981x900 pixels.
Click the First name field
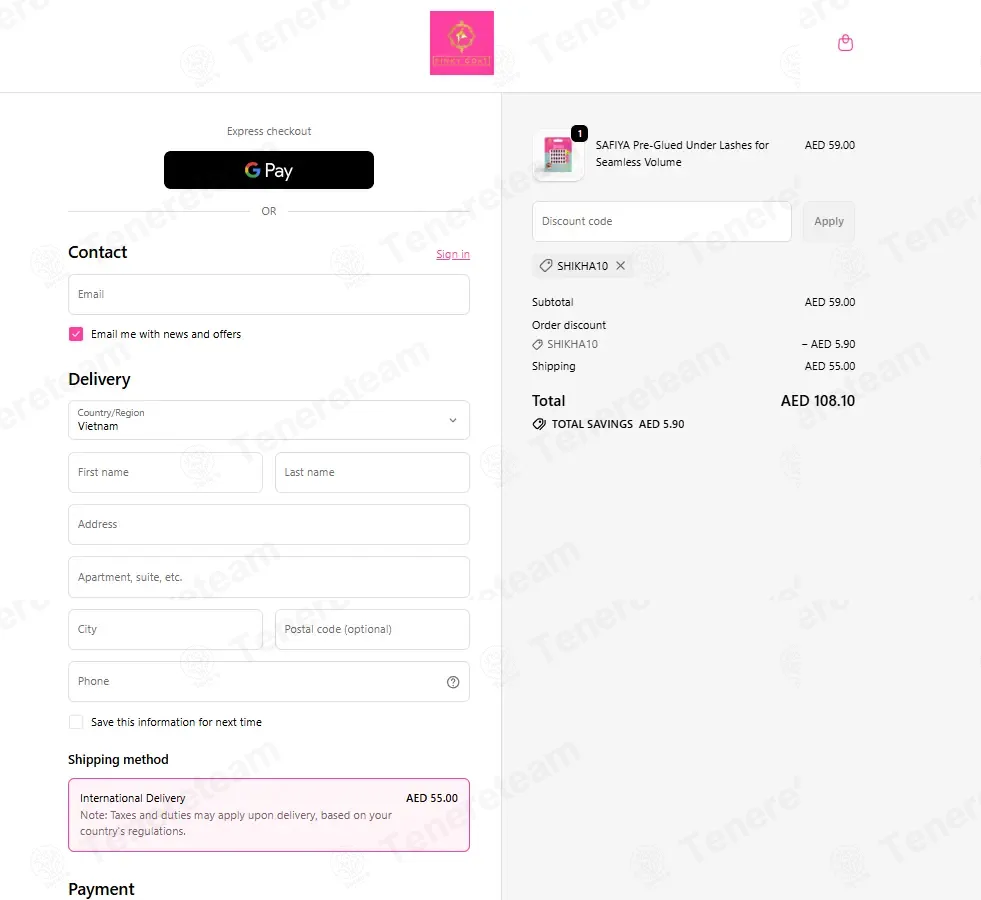point(165,472)
